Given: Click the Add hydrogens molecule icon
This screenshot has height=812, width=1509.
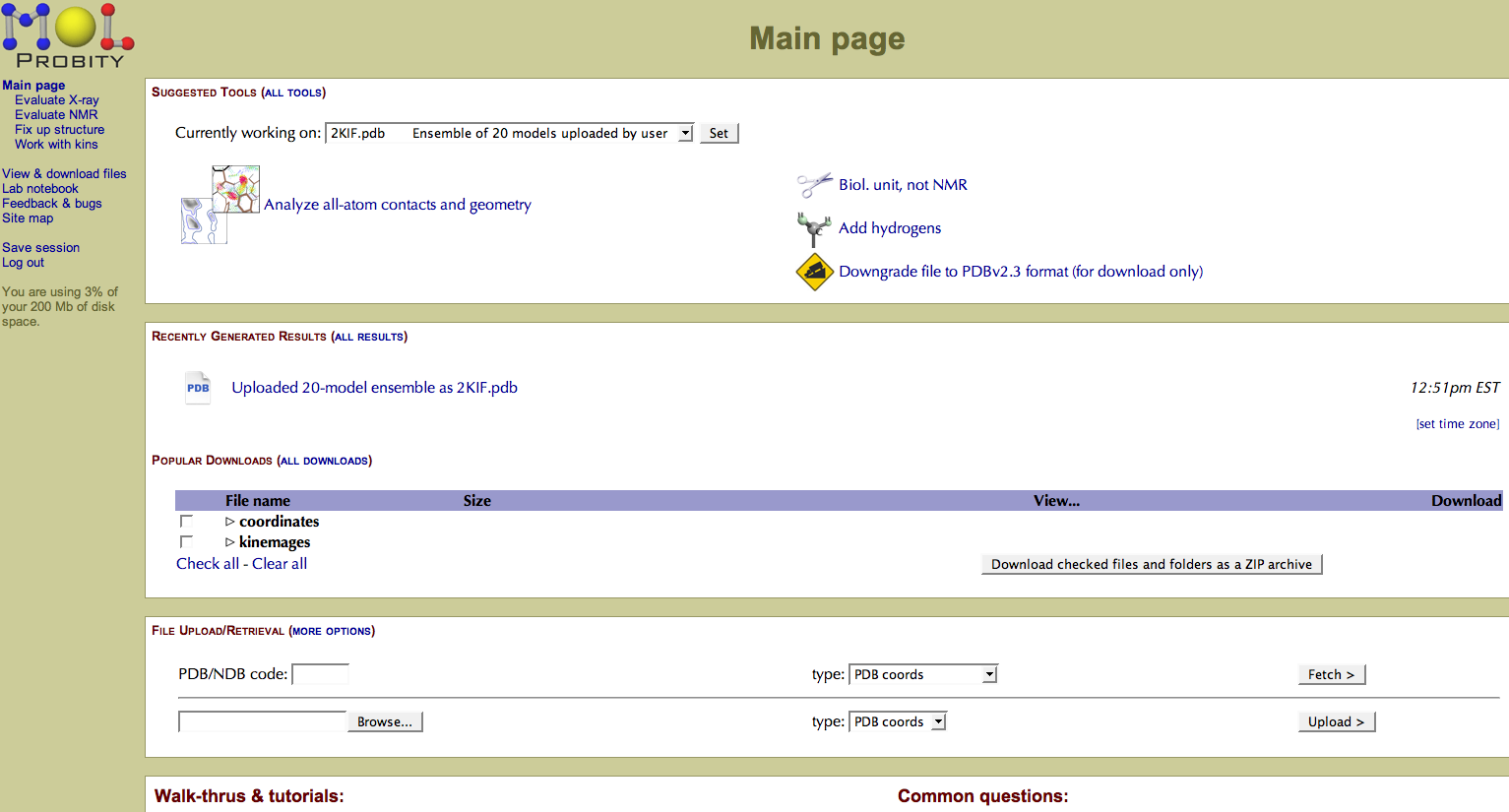Looking at the screenshot, I should pyautogui.click(x=813, y=228).
